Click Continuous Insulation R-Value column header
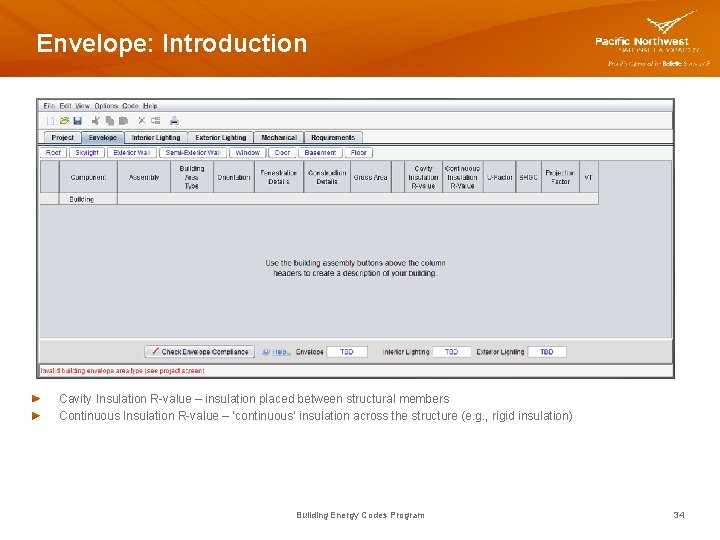 (x=462, y=177)
